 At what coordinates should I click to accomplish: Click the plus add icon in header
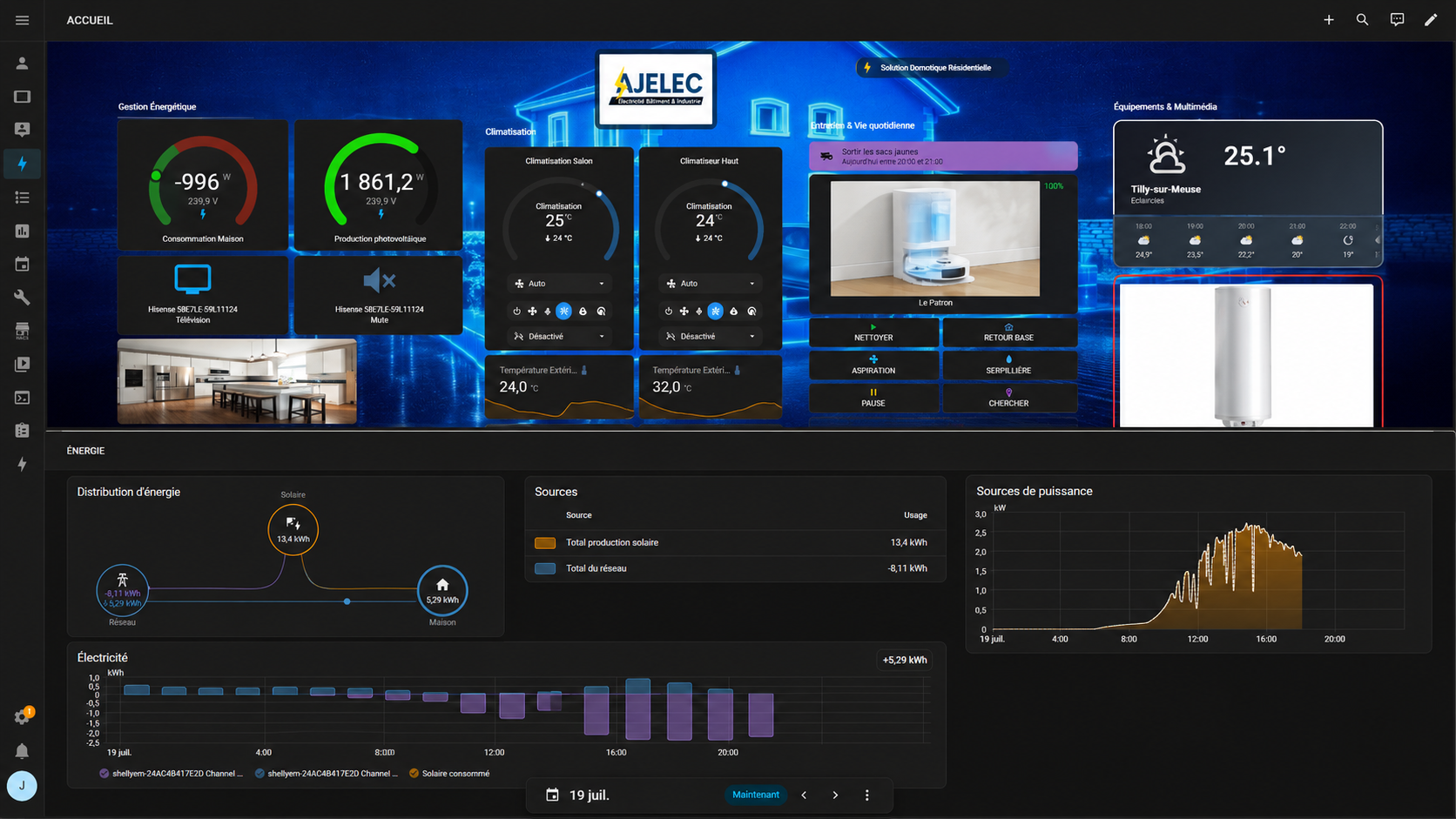coord(1329,20)
